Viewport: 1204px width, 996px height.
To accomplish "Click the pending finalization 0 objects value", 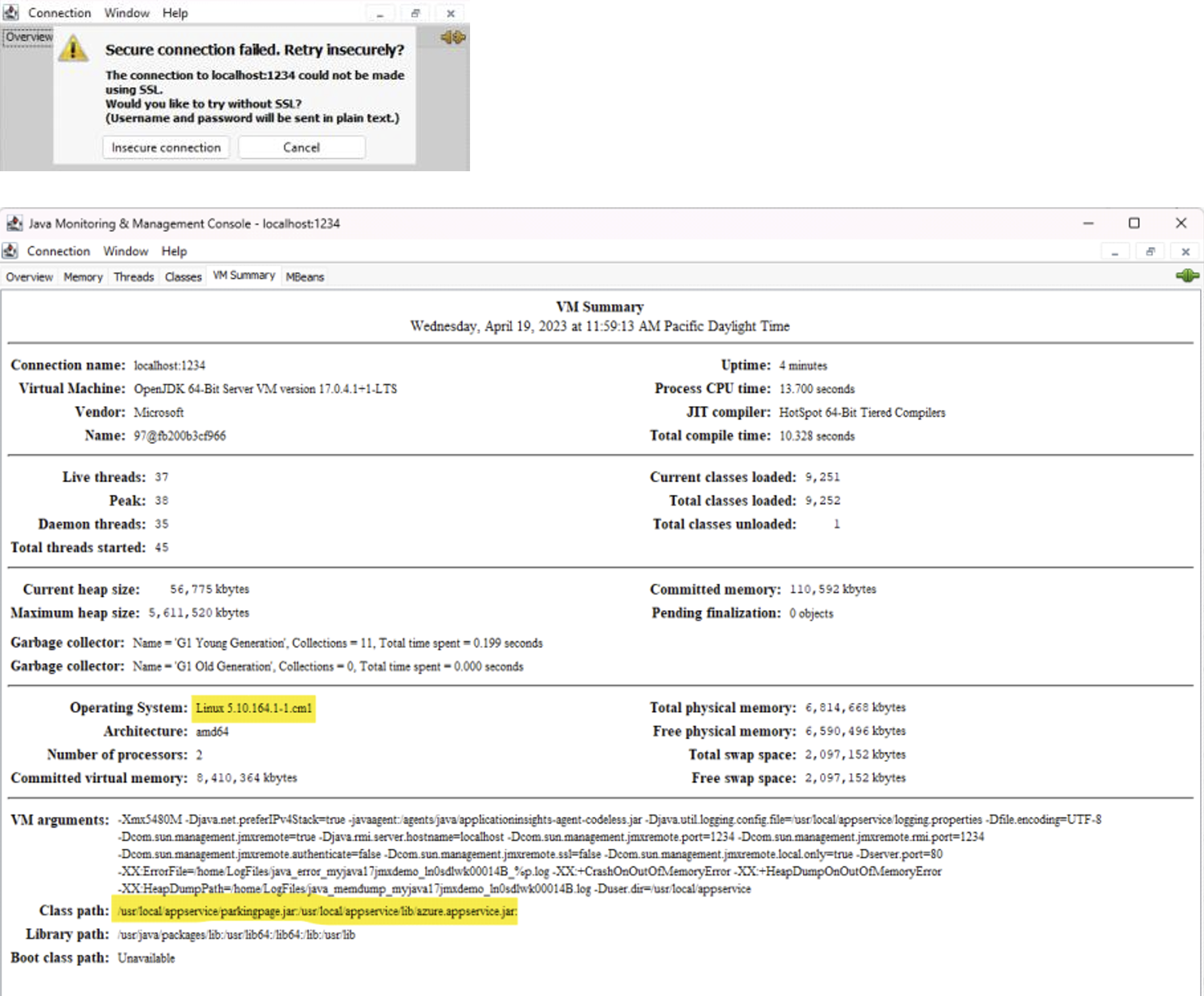I will click(811, 613).
